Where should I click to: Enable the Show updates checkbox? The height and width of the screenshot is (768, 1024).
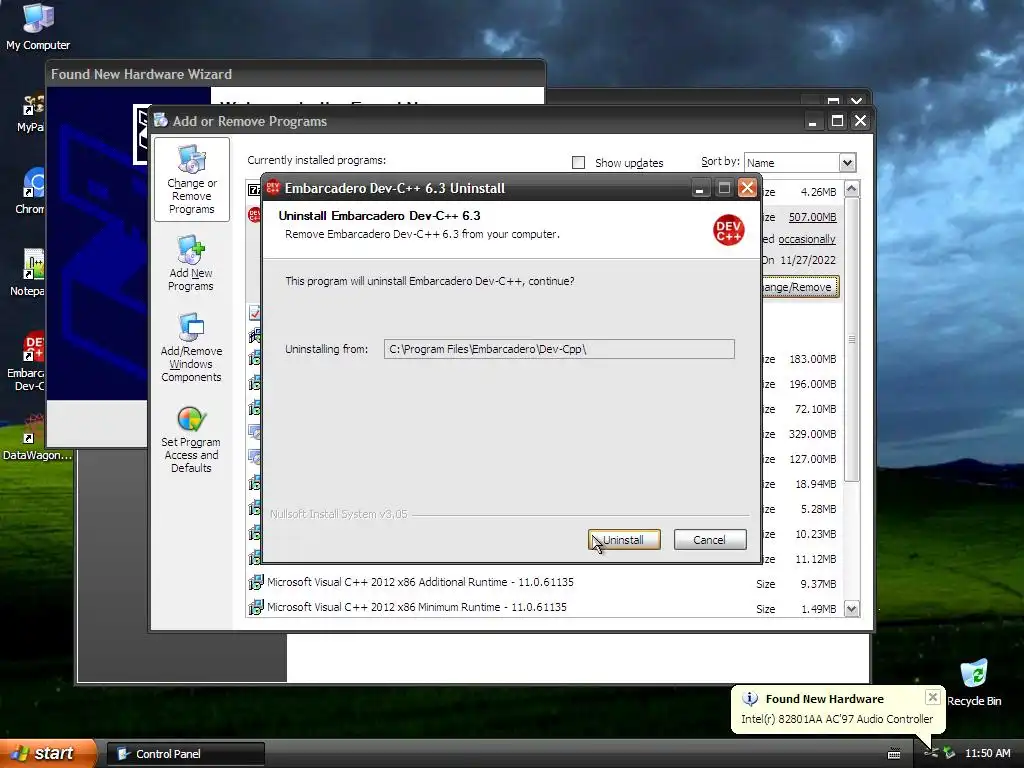[579, 163]
